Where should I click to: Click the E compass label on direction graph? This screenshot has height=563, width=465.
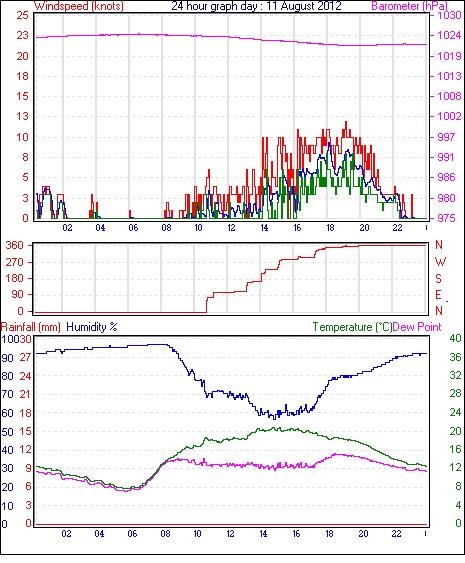click(x=438, y=295)
